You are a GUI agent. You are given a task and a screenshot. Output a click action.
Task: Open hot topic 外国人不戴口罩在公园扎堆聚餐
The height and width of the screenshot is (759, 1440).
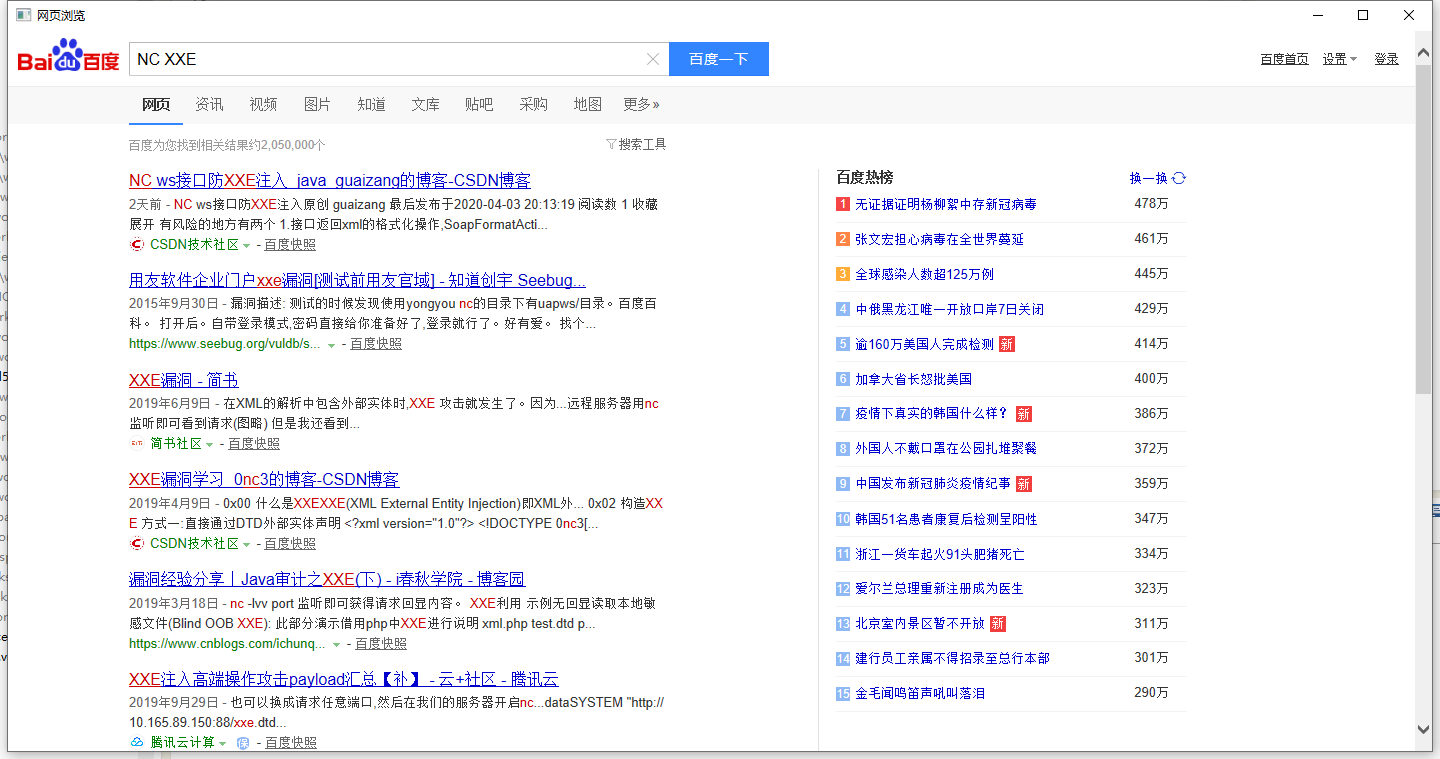coord(946,449)
